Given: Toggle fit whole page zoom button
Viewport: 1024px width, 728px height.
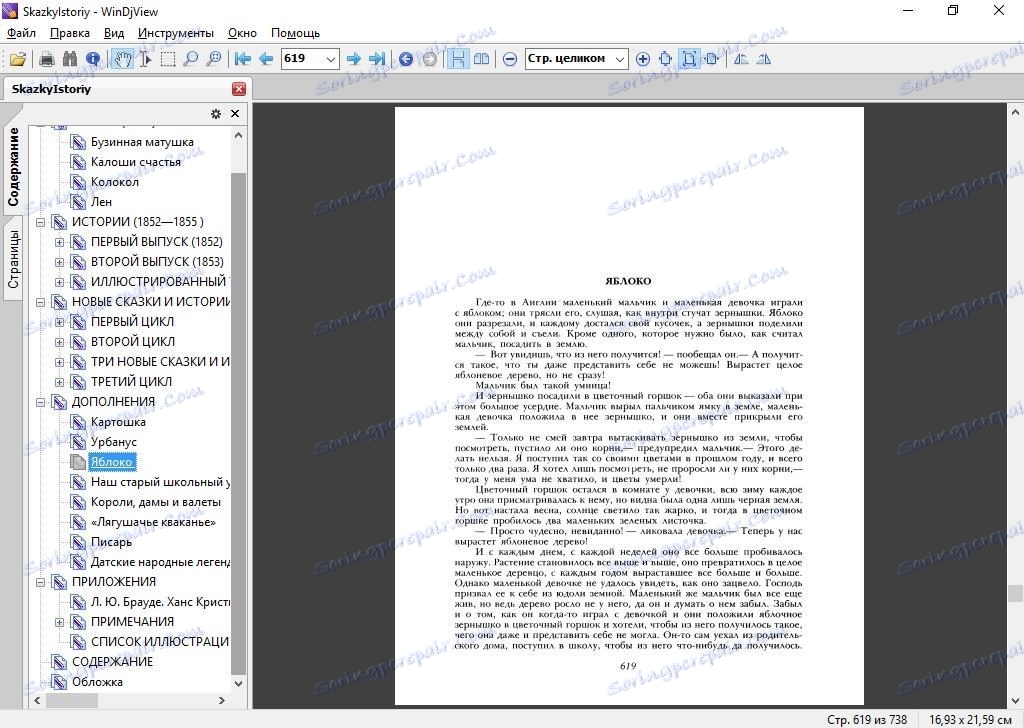Looking at the screenshot, I should pos(689,59).
